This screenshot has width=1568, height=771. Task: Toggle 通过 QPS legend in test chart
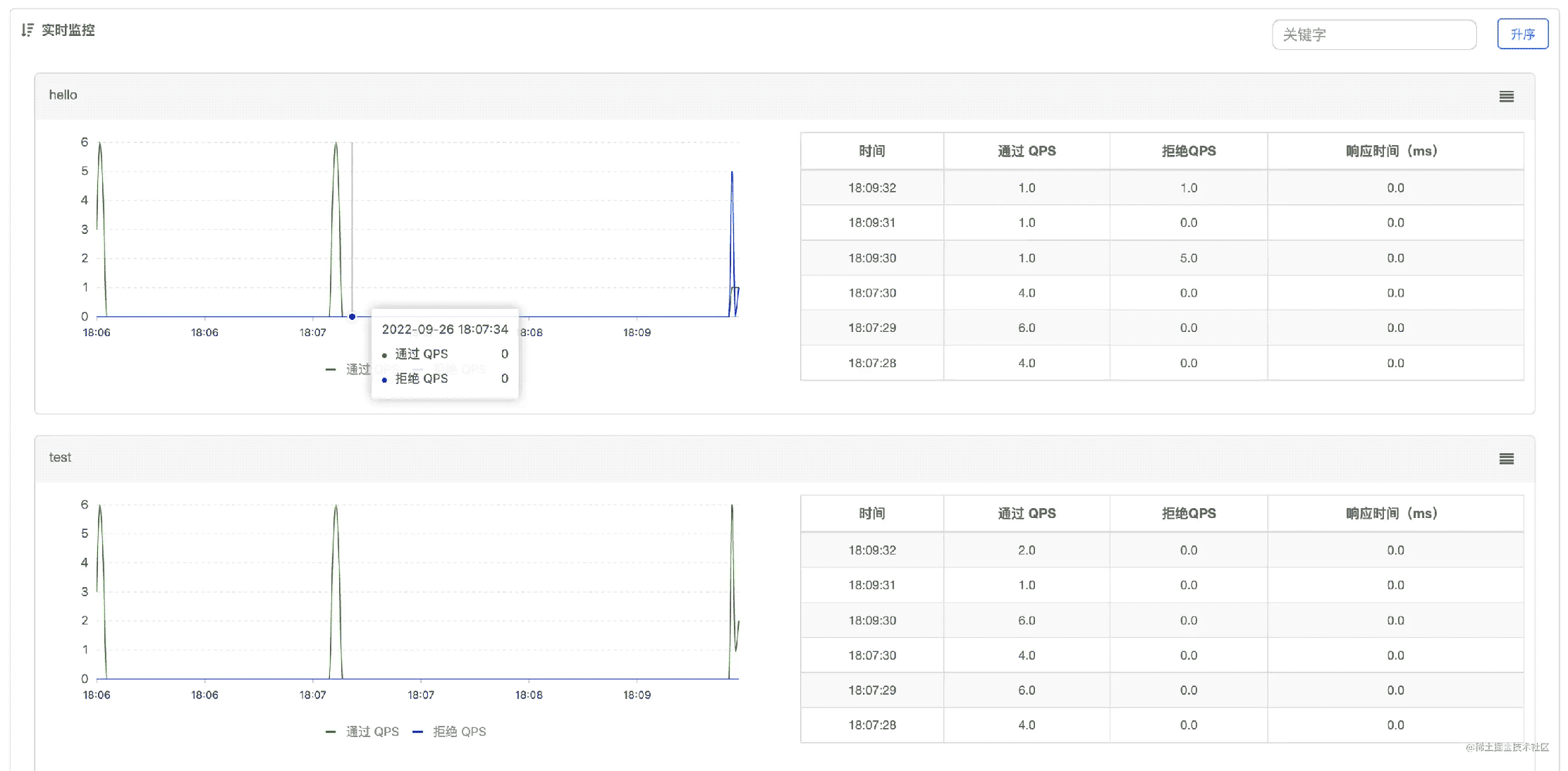(x=372, y=732)
